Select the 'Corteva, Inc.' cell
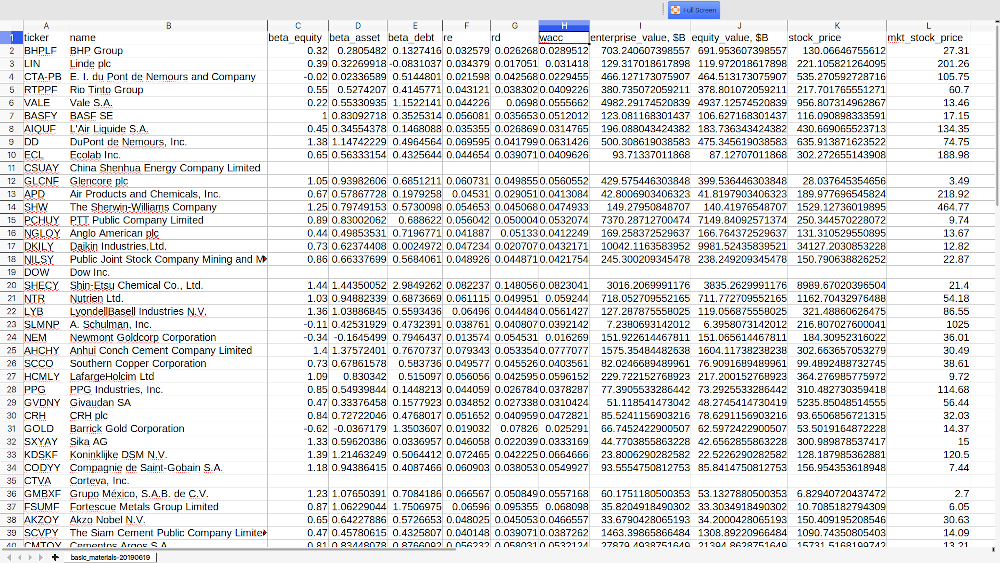The width and height of the screenshot is (1000, 563). click(168, 481)
